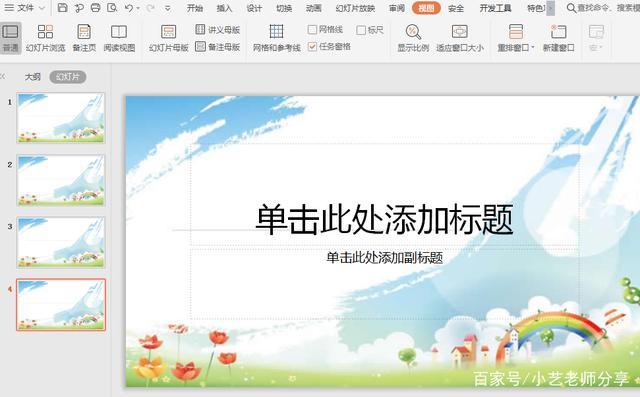Open the 幻灯片放映 slide show tab

[x=355, y=8]
